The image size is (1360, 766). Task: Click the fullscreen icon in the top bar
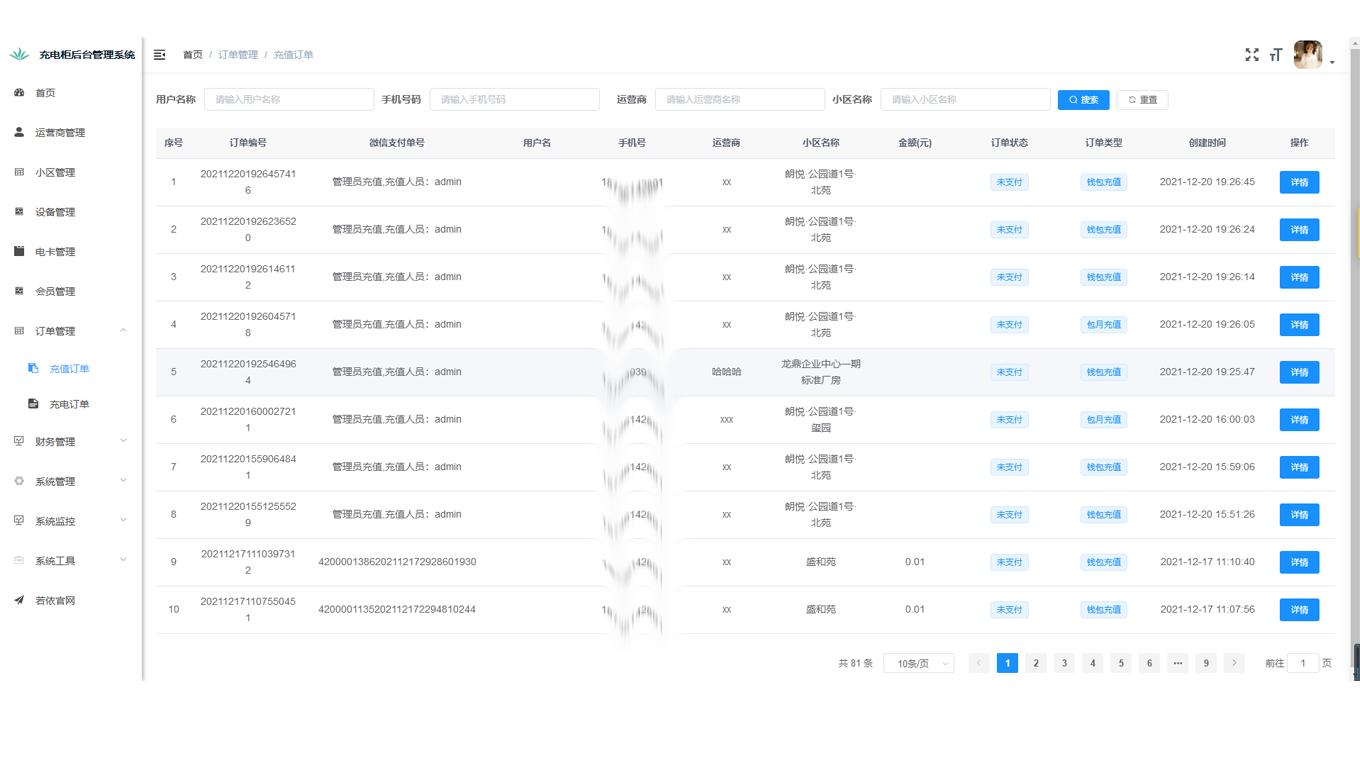[x=1252, y=55]
